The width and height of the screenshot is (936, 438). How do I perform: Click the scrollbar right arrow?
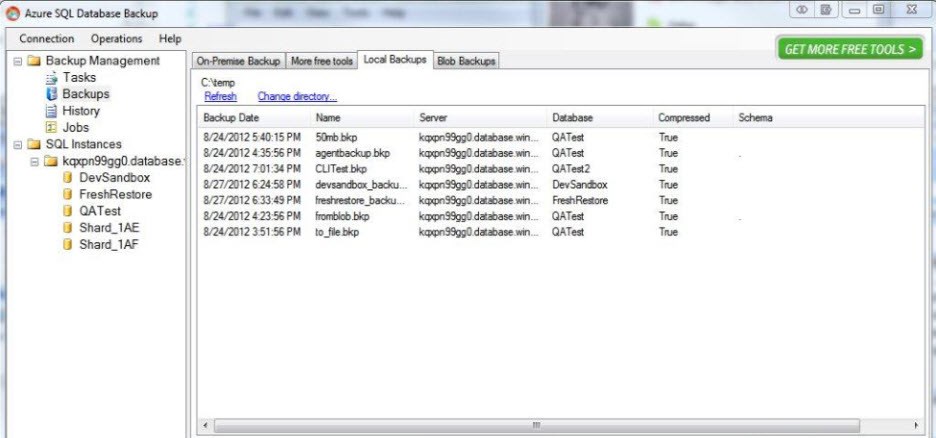tap(916, 425)
